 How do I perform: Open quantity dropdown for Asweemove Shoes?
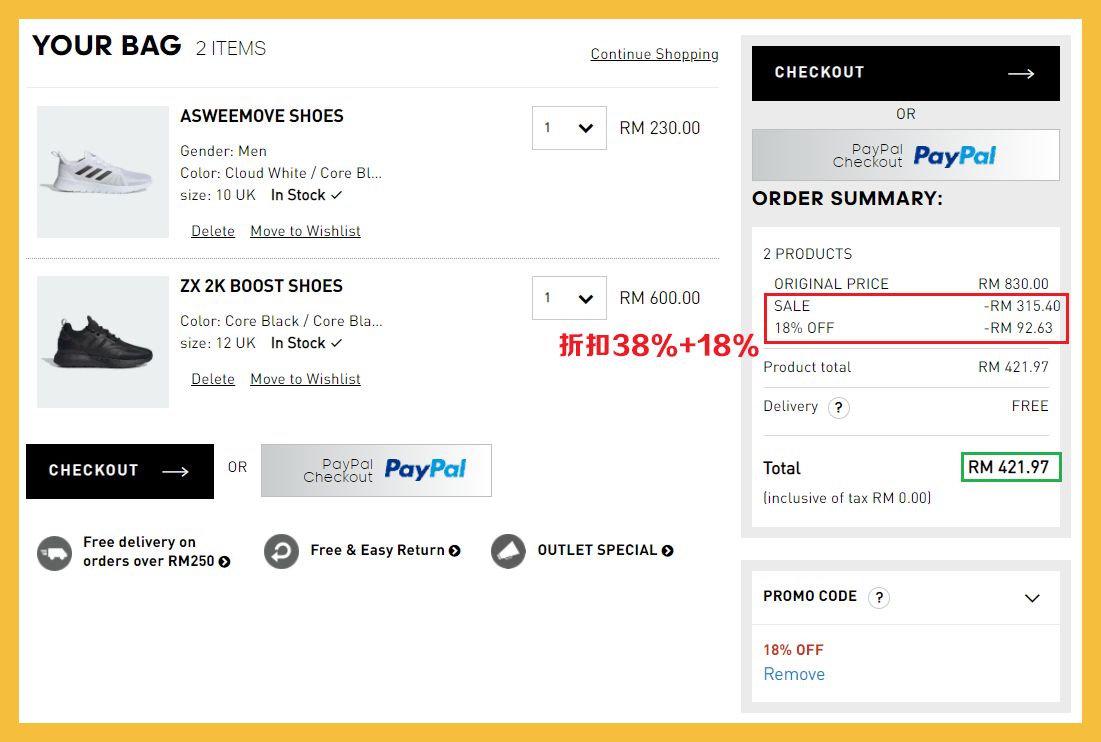569,128
